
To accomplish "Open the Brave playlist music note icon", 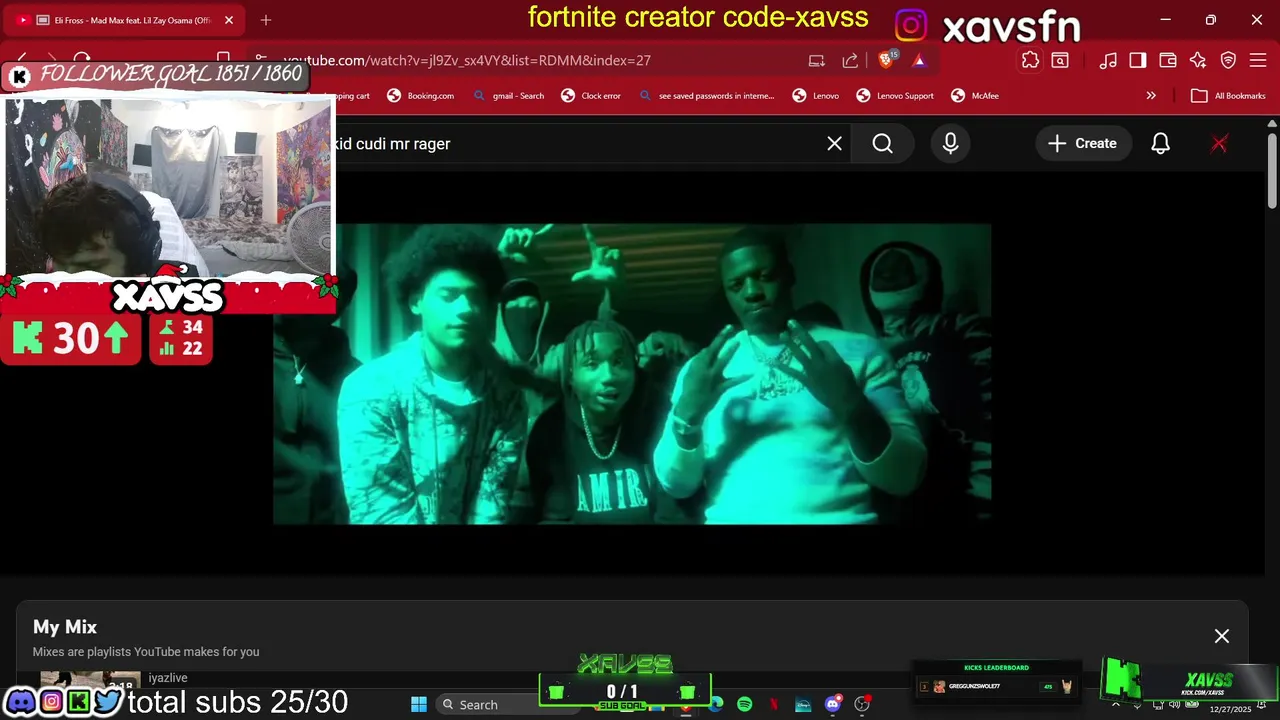I will [1108, 60].
